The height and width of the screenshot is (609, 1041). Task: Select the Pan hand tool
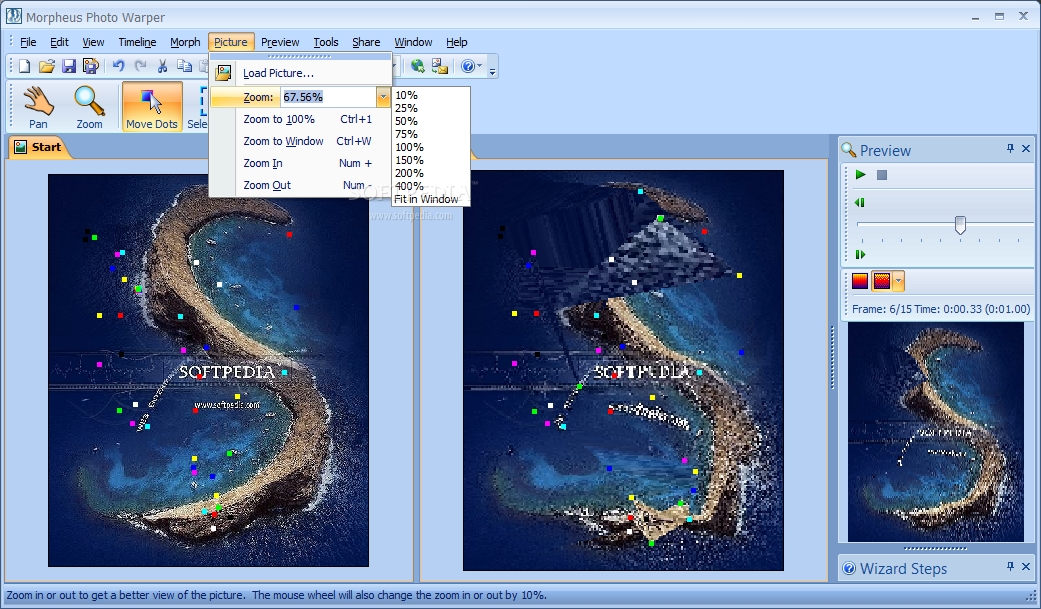tap(39, 107)
